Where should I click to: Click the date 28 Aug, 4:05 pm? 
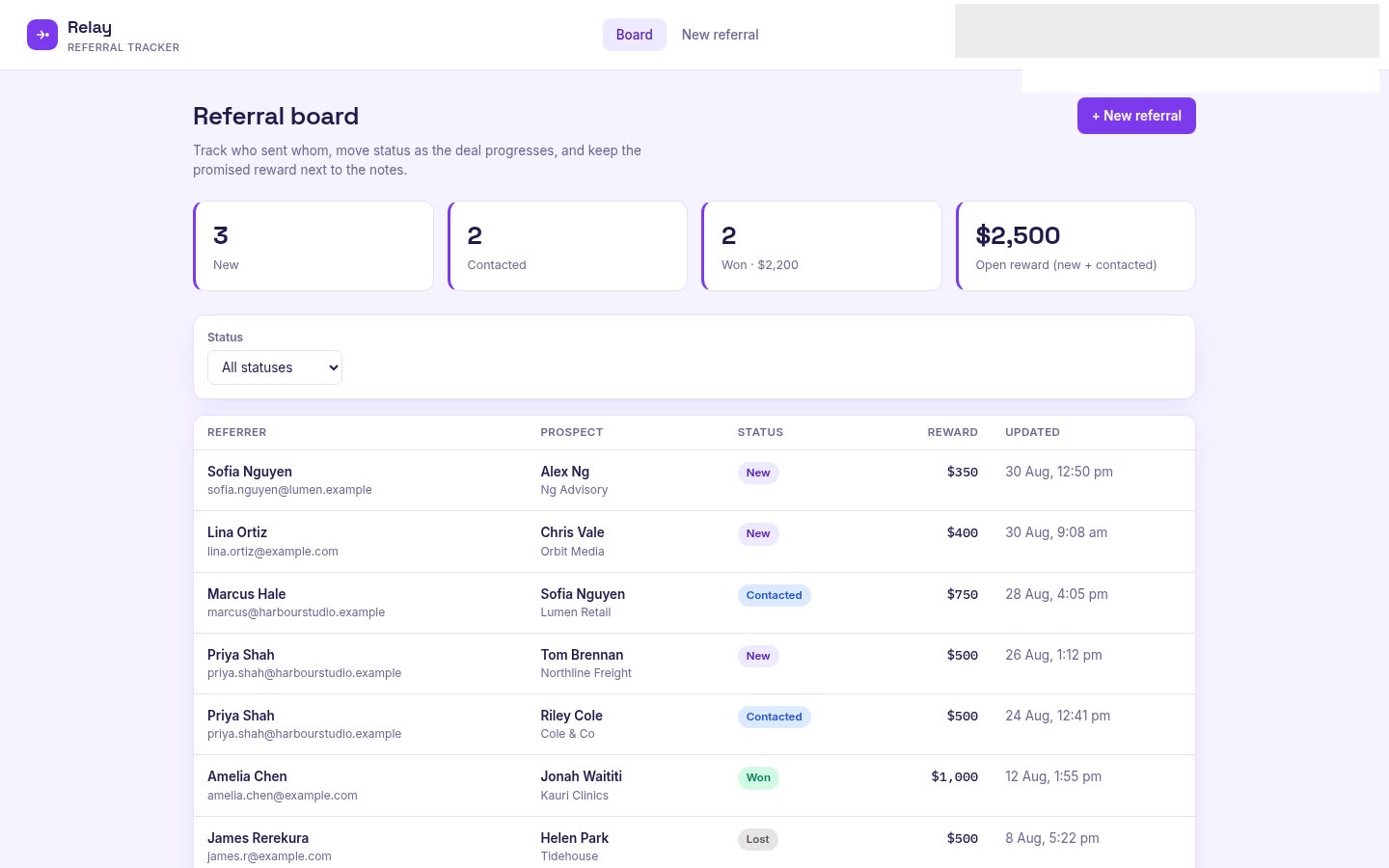point(1056,594)
